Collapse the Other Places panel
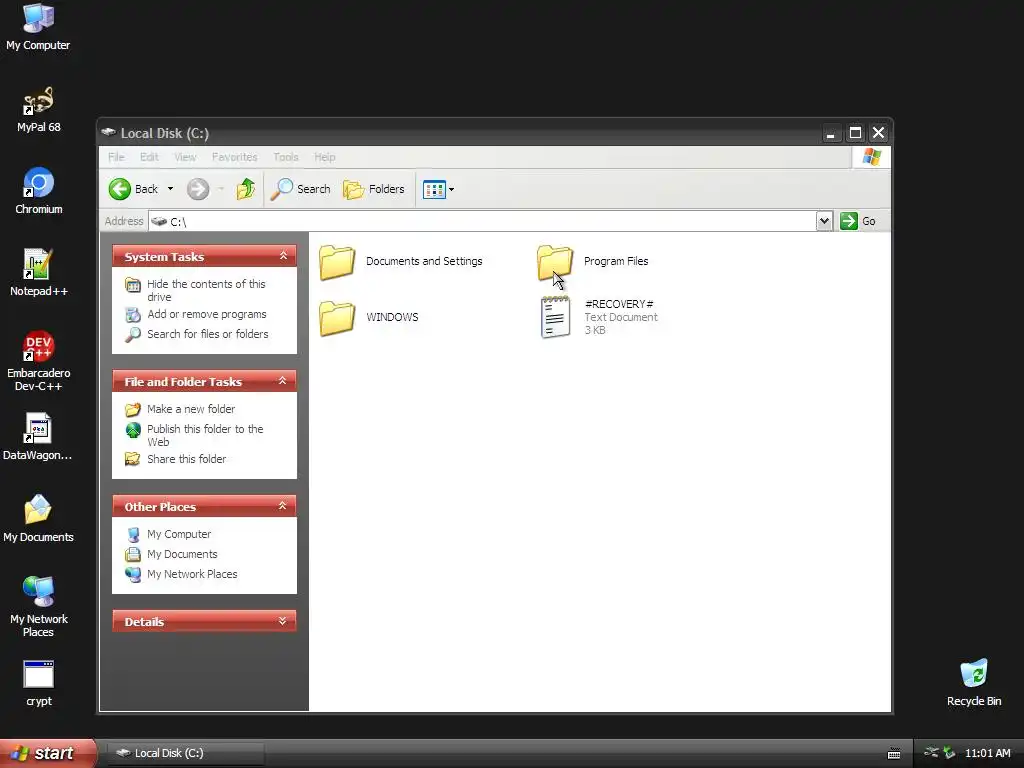This screenshot has height=768, width=1024. tap(283, 506)
